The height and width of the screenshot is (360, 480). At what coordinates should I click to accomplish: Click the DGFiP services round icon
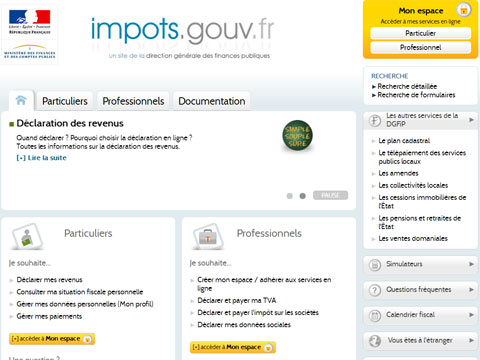tap(375, 120)
